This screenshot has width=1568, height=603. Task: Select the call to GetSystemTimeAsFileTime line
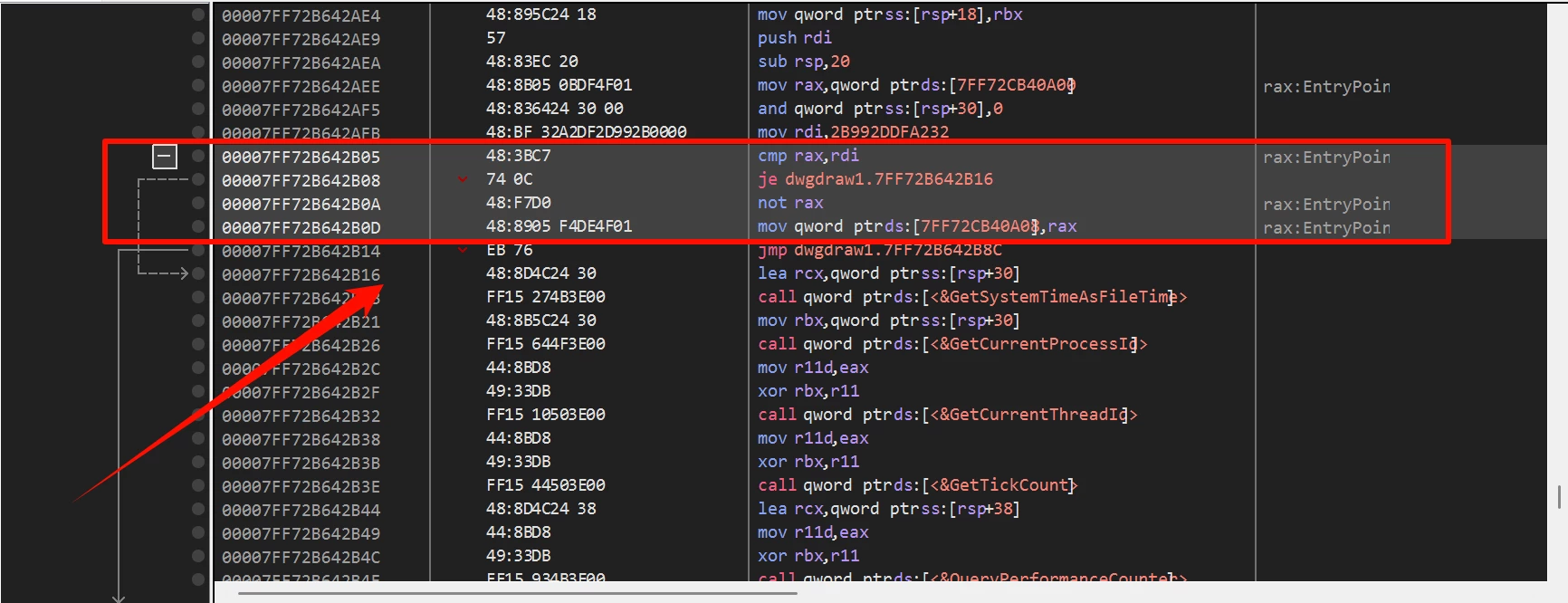[971, 297]
